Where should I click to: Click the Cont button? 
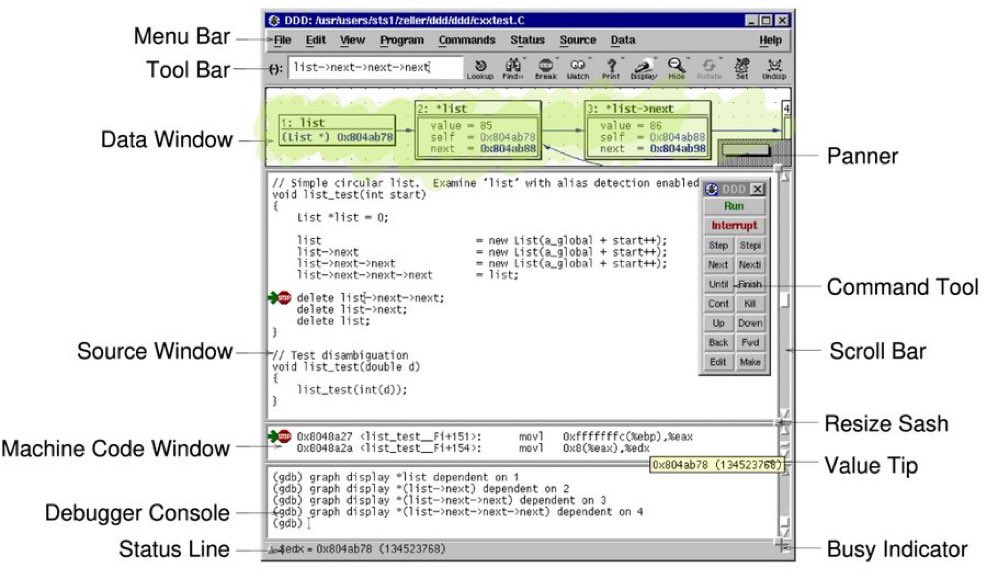718,304
